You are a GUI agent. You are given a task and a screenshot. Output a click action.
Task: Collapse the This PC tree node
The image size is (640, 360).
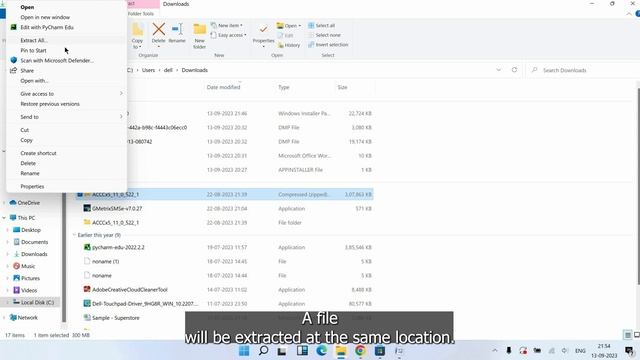4,218
